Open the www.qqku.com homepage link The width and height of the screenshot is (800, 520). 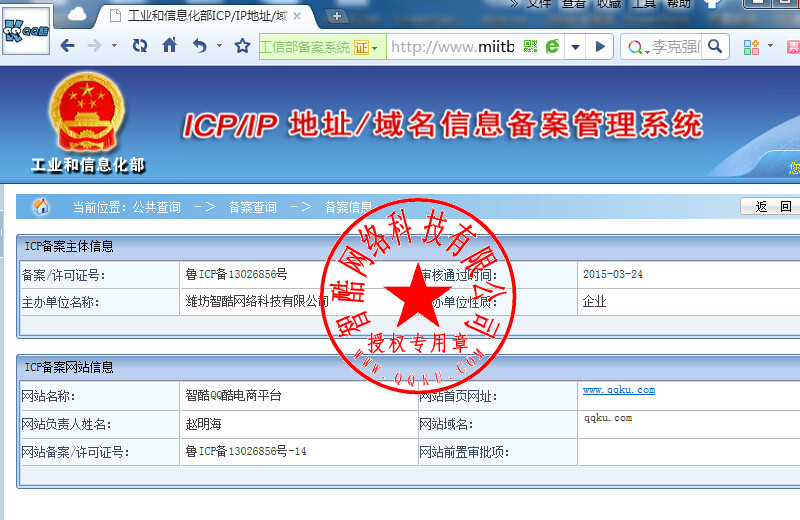coord(618,390)
